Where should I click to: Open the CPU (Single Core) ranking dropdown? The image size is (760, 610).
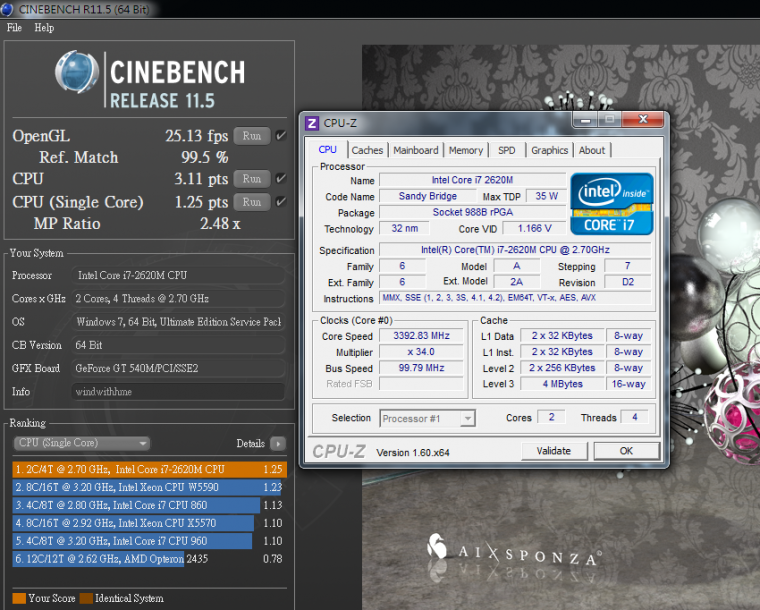click(x=81, y=443)
